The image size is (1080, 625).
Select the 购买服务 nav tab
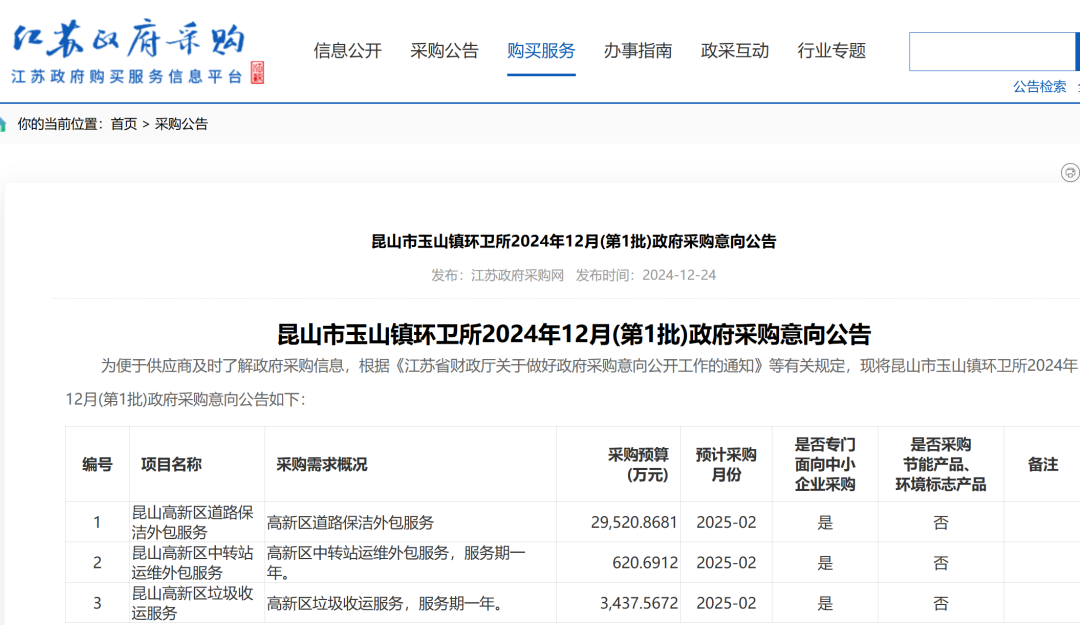541,50
